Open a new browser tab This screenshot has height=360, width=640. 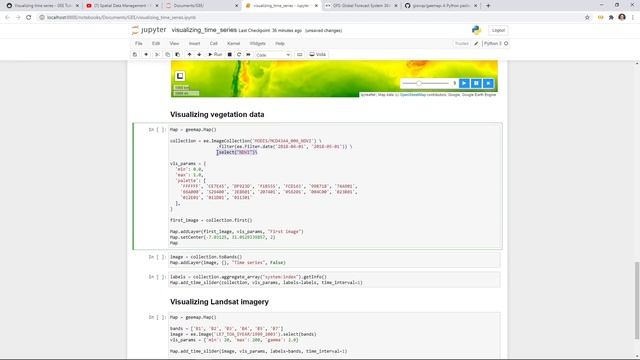(x=488, y=6)
